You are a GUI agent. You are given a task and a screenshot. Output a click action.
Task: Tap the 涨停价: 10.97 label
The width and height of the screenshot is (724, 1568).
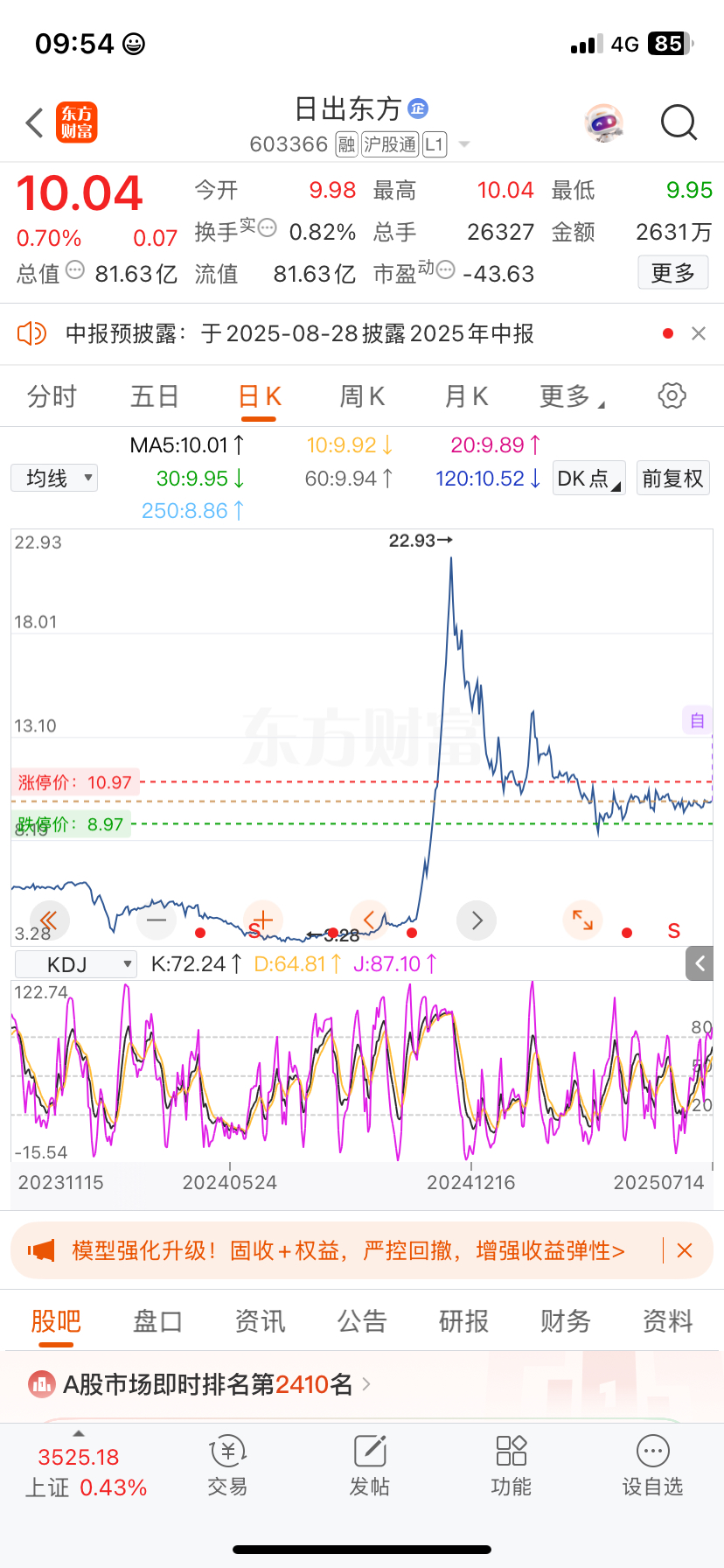pos(75,782)
